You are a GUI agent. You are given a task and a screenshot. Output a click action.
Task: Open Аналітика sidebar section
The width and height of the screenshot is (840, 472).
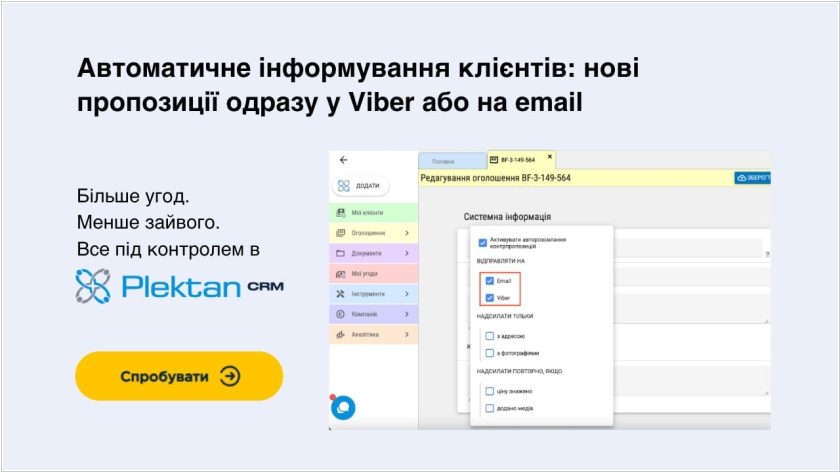click(x=373, y=334)
